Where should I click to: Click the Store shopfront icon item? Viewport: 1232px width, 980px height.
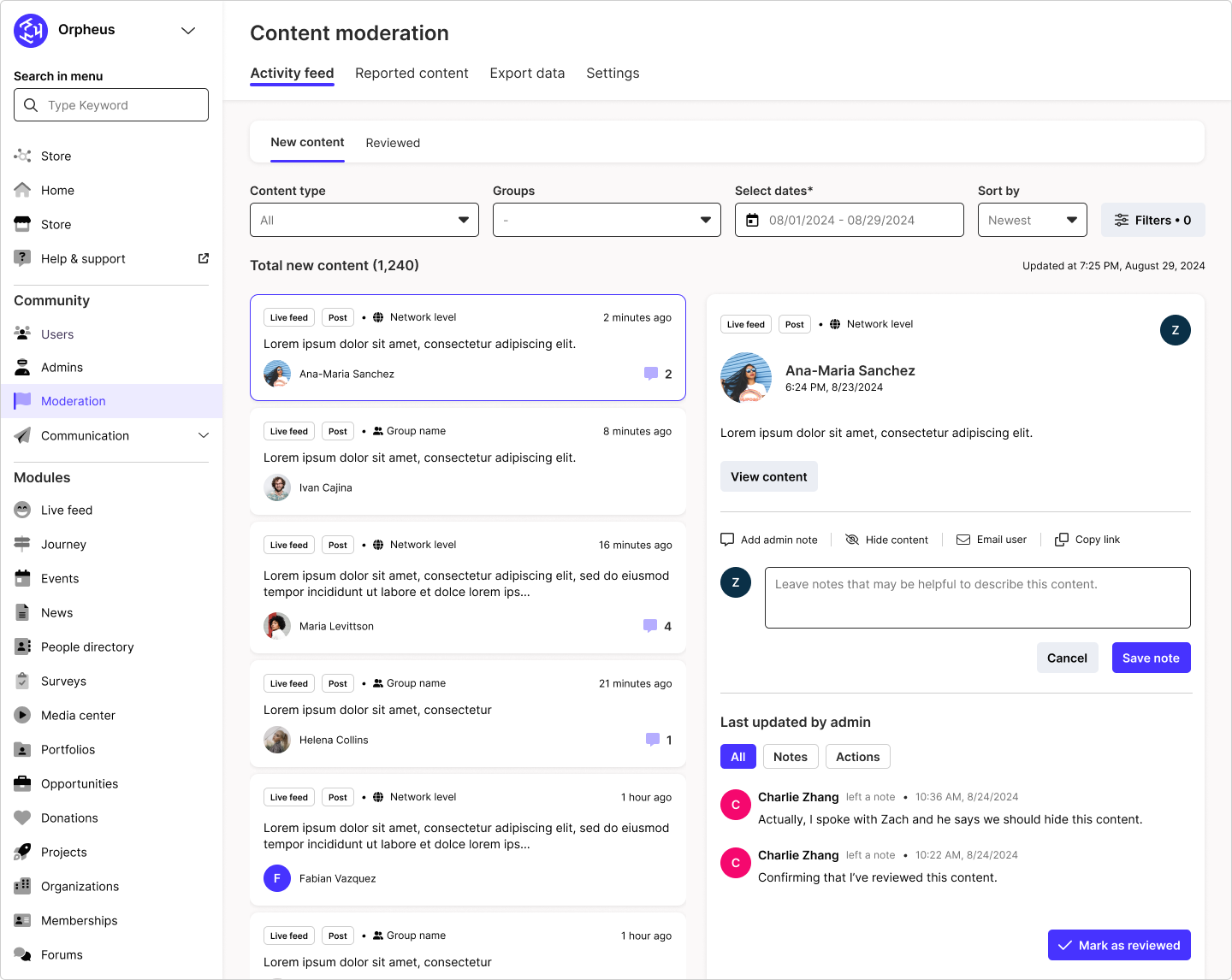pos(22,224)
